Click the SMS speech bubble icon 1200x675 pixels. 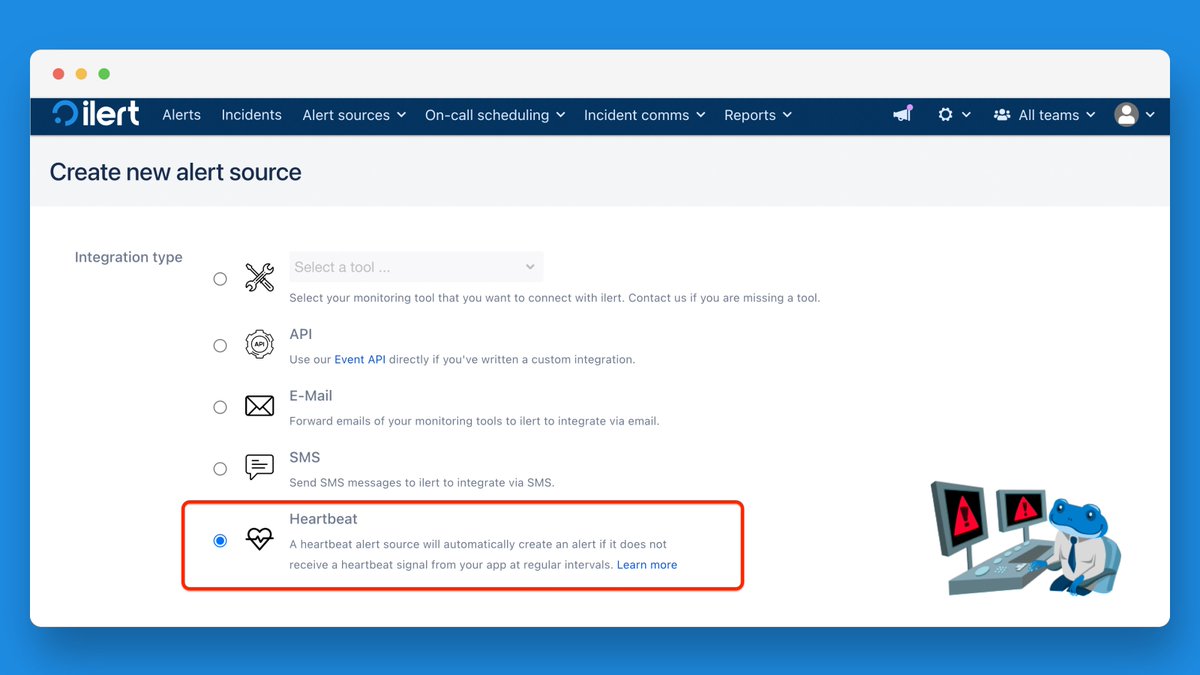pyautogui.click(x=259, y=467)
